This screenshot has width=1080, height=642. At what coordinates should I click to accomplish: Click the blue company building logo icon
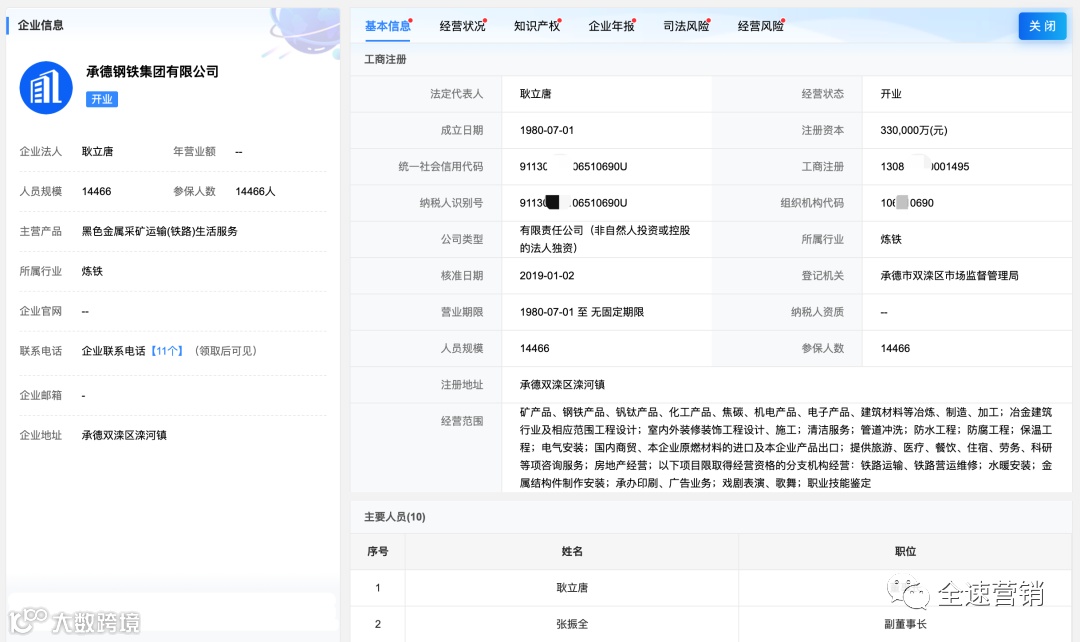46,87
